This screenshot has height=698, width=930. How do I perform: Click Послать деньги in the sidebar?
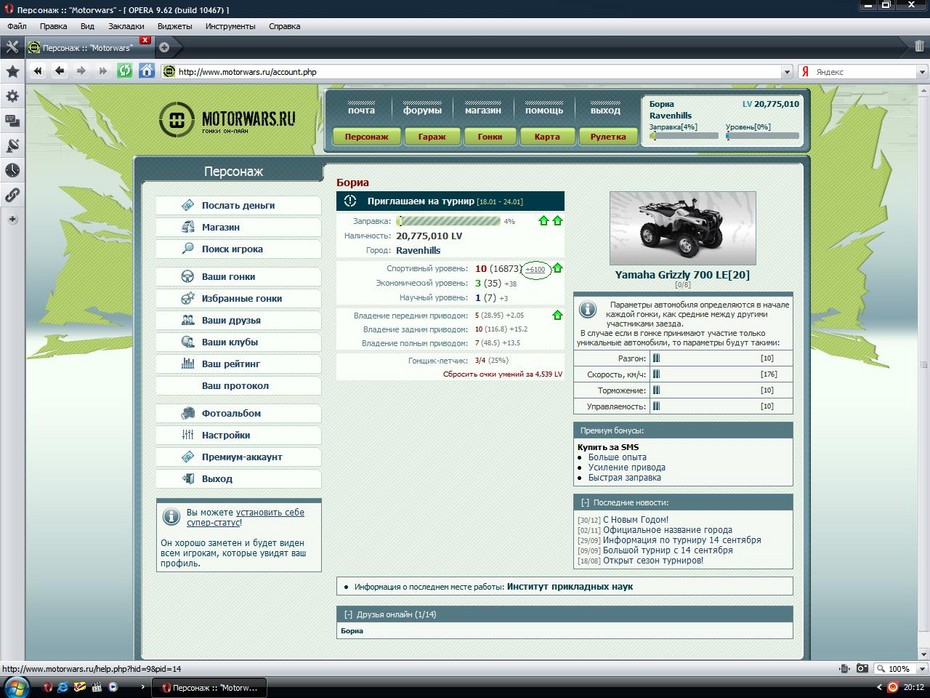click(x=238, y=205)
